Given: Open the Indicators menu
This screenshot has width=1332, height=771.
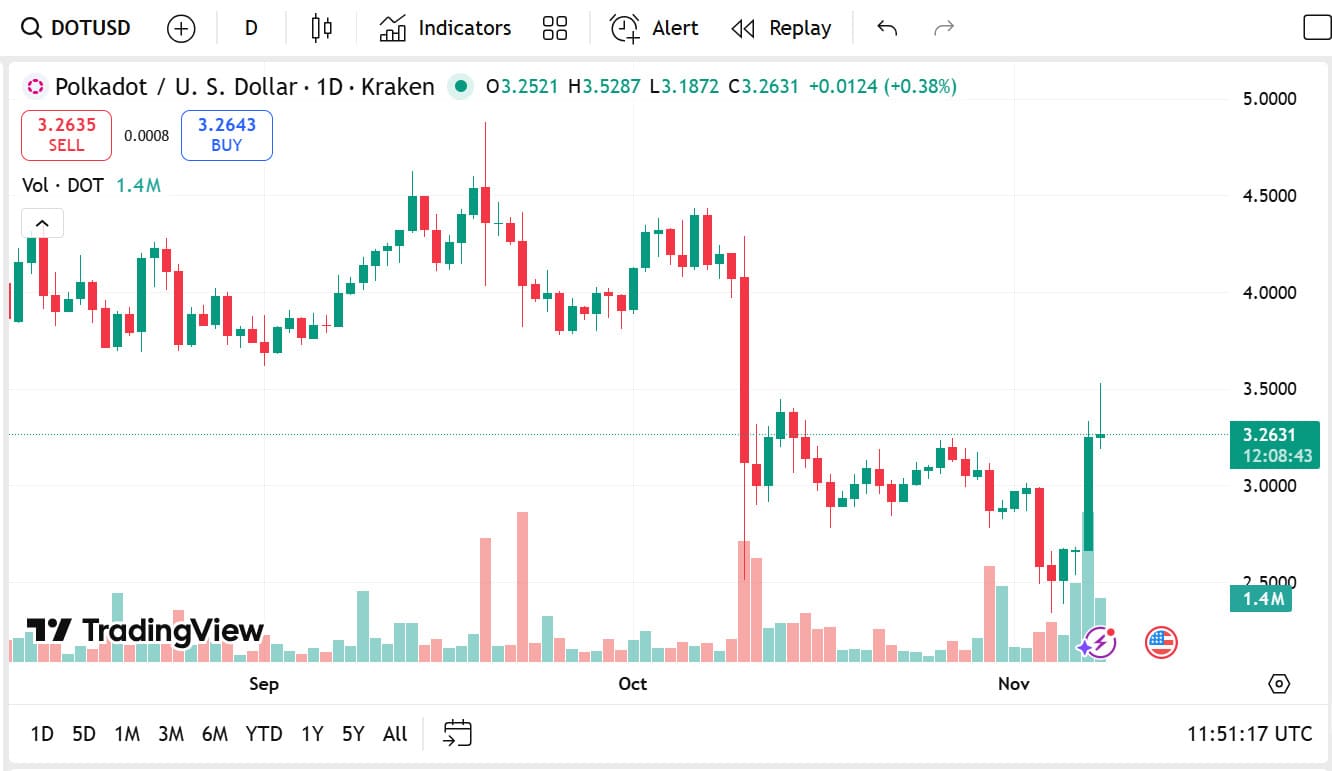Looking at the screenshot, I should click(x=445, y=28).
